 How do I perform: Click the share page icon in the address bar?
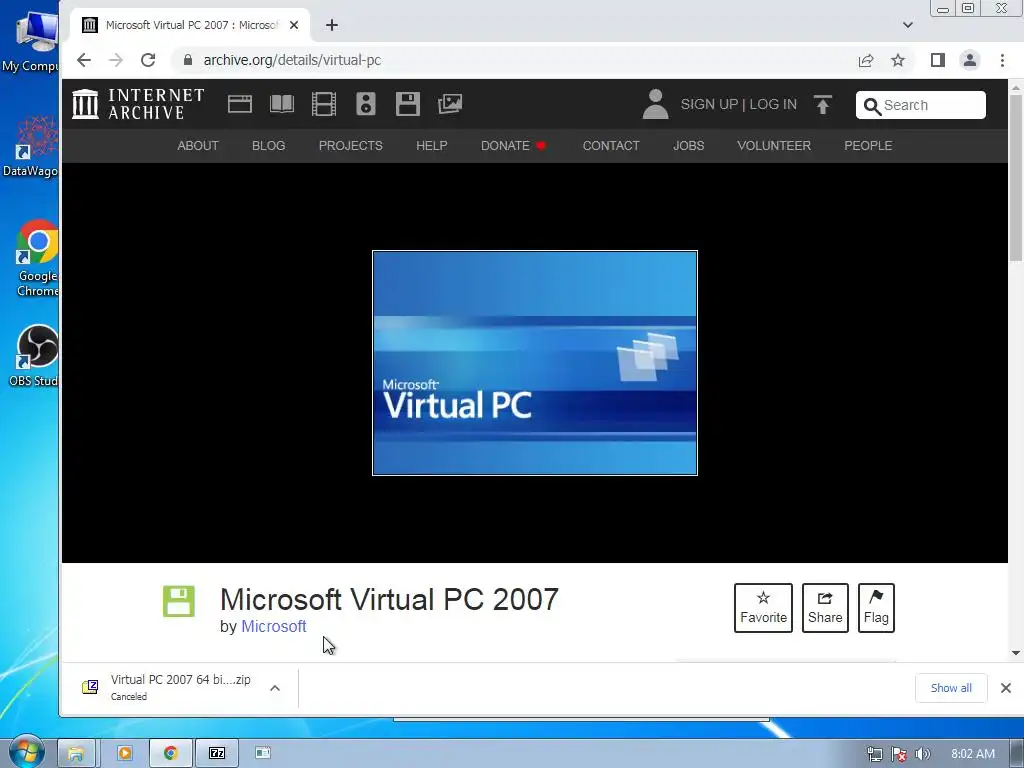[x=866, y=61]
